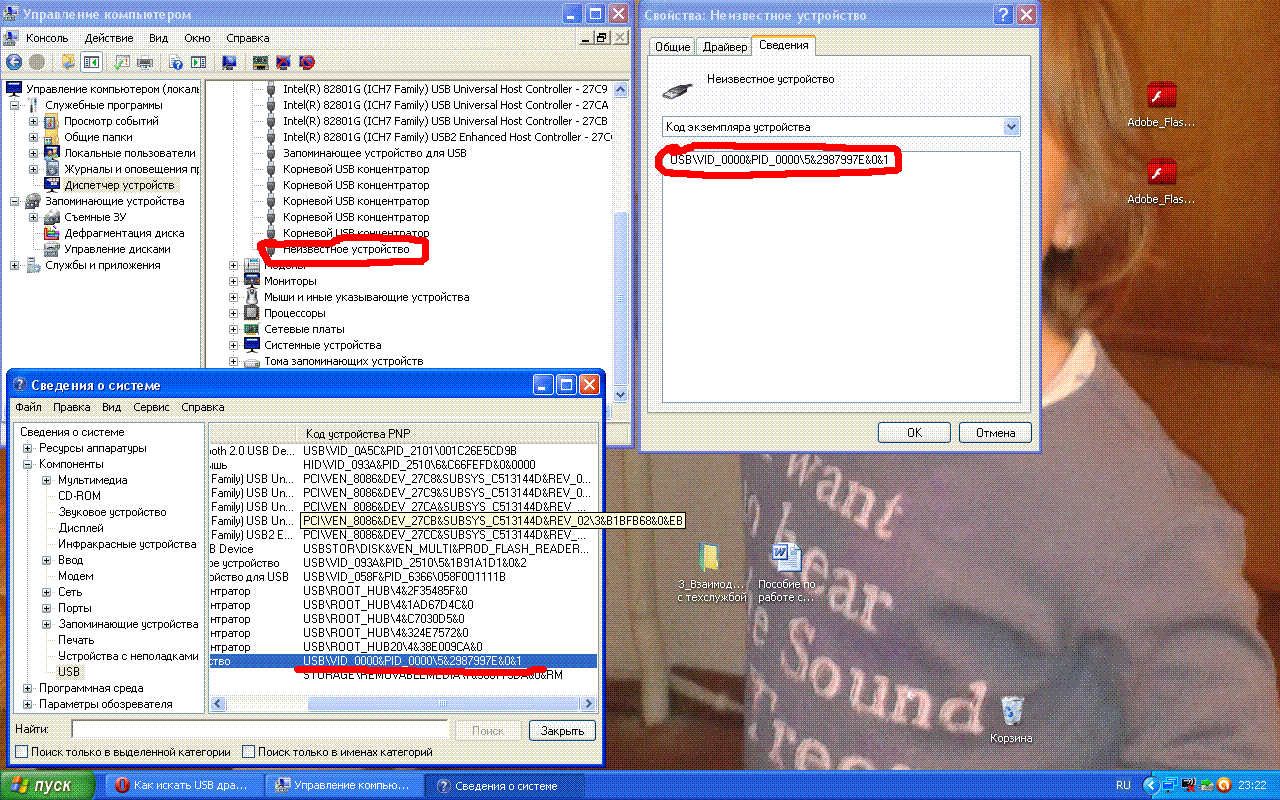Click the printer icon in Computer Management toolbar
Image resolution: width=1280 pixels, height=800 pixels.
145,62
